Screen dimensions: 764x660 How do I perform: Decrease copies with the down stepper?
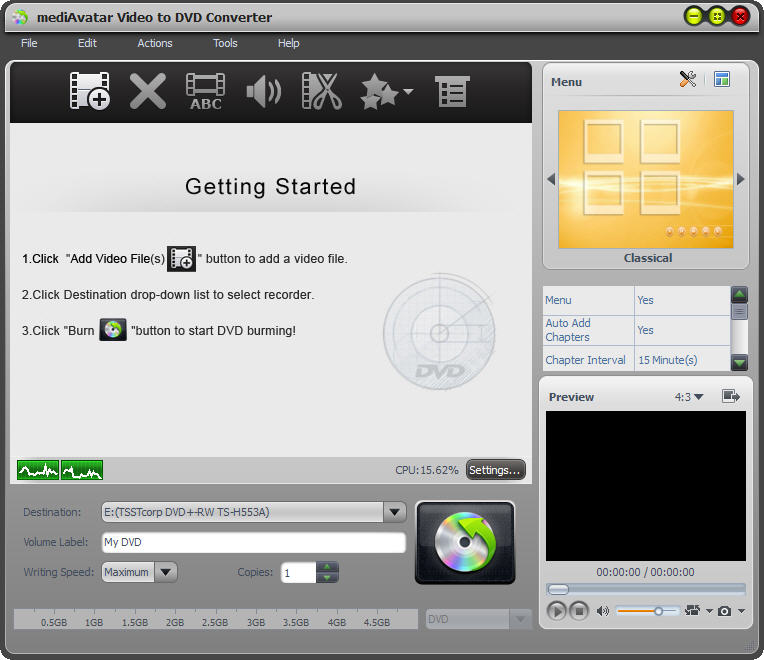(327, 578)
